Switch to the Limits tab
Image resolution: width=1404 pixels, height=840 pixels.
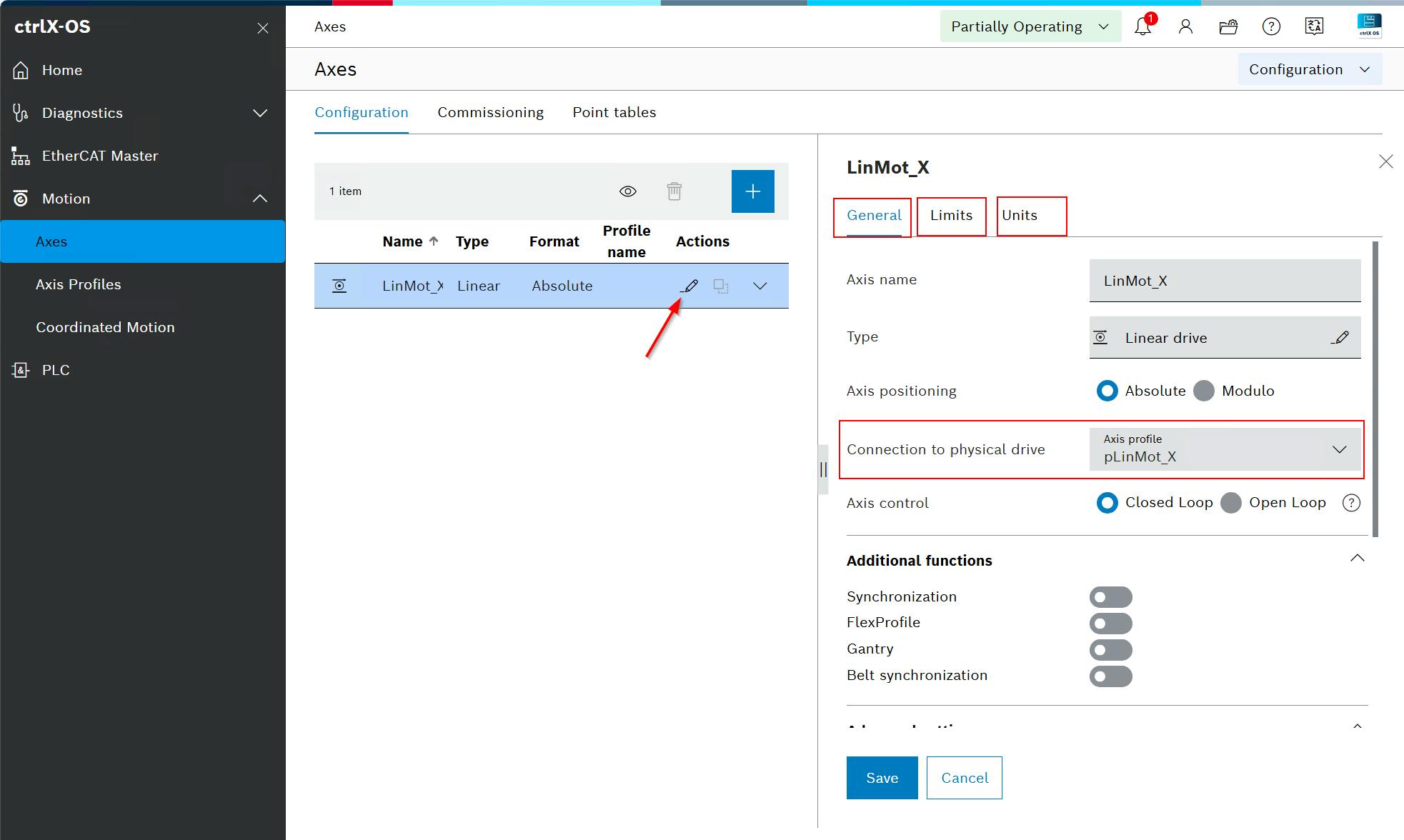click(951, 216)
